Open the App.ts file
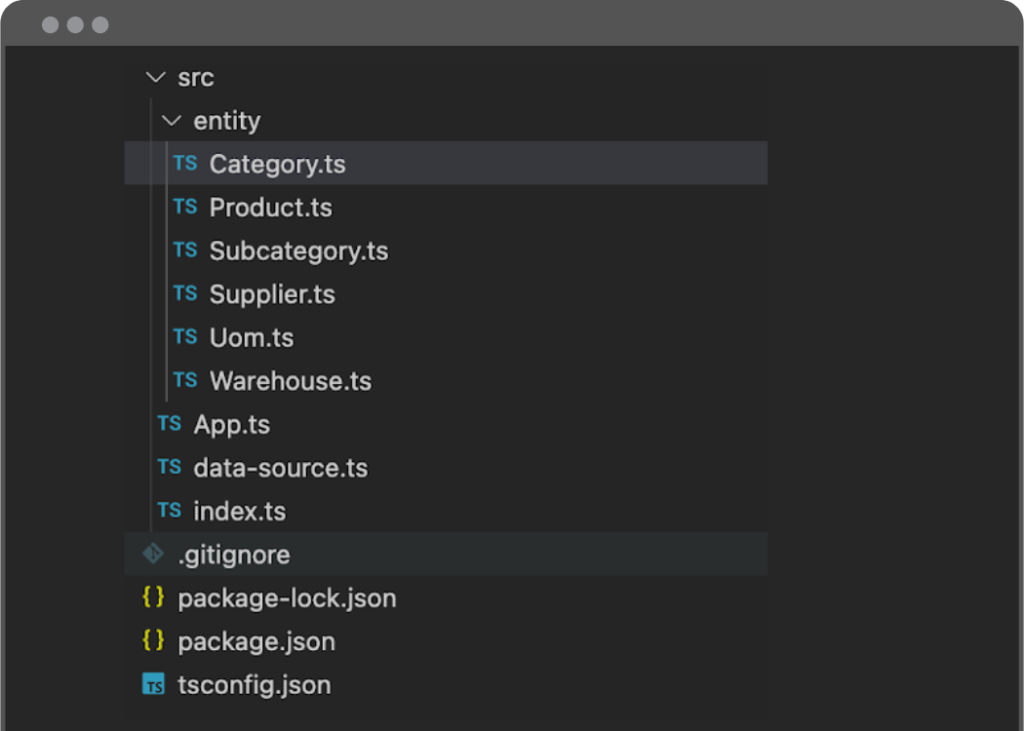 (x=232, y=425)
